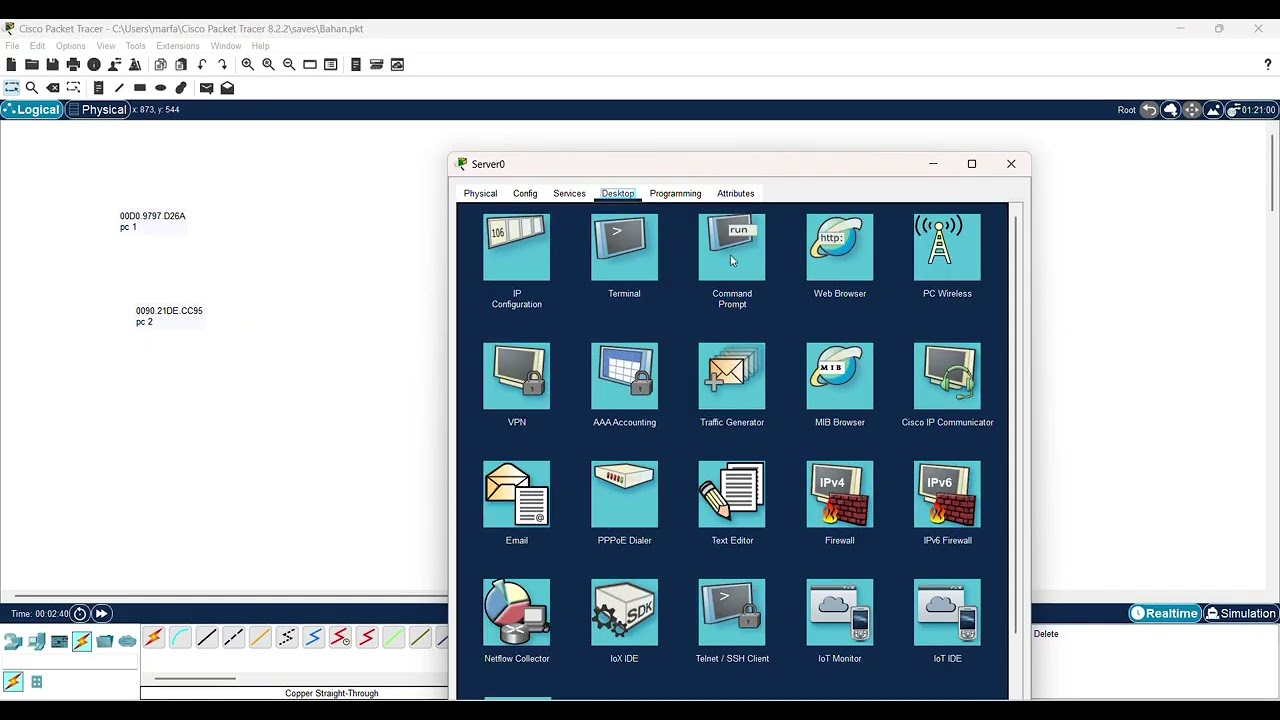Select the Fiber orange cable type
Screen dimensions: 1280x720
(x=260, y=637)
